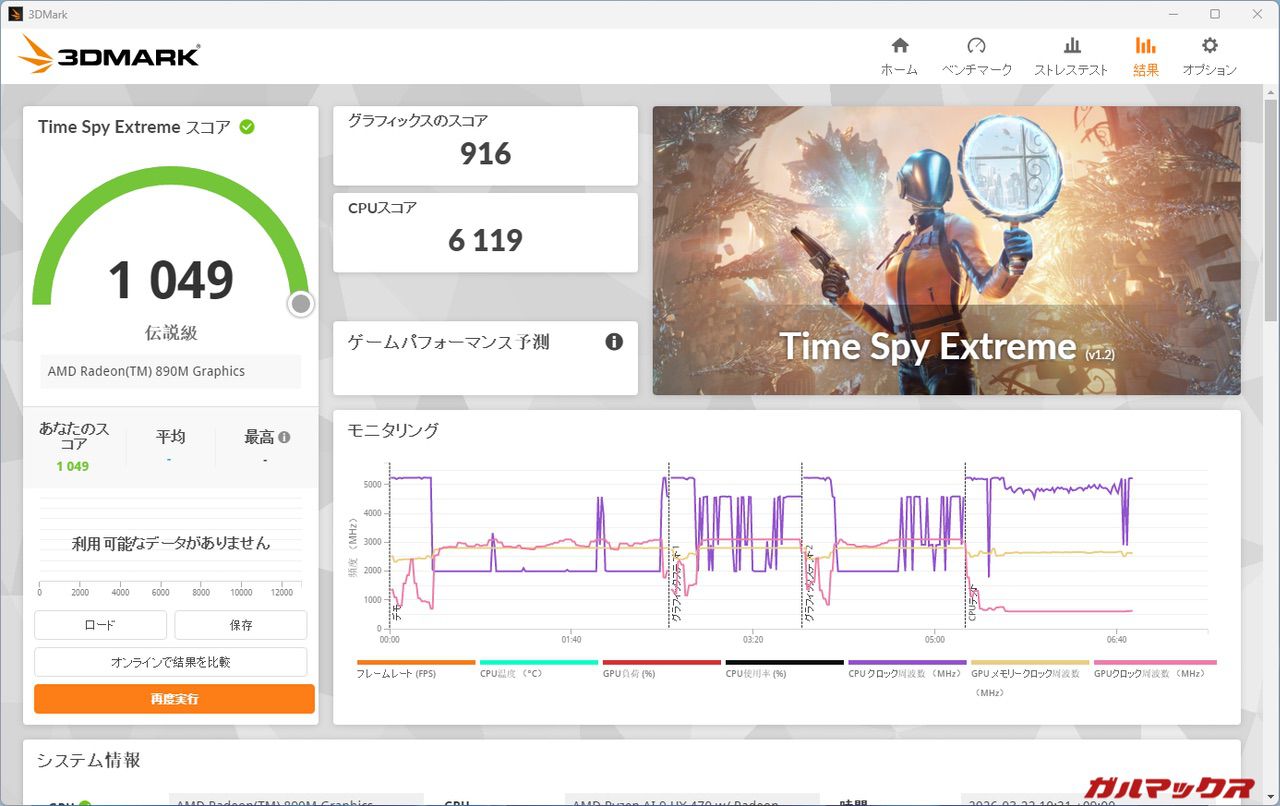1280x806 pixels.
Task: Open the Benchmark (ベンチマーク) gauge icon
Action: pos(976,46)
